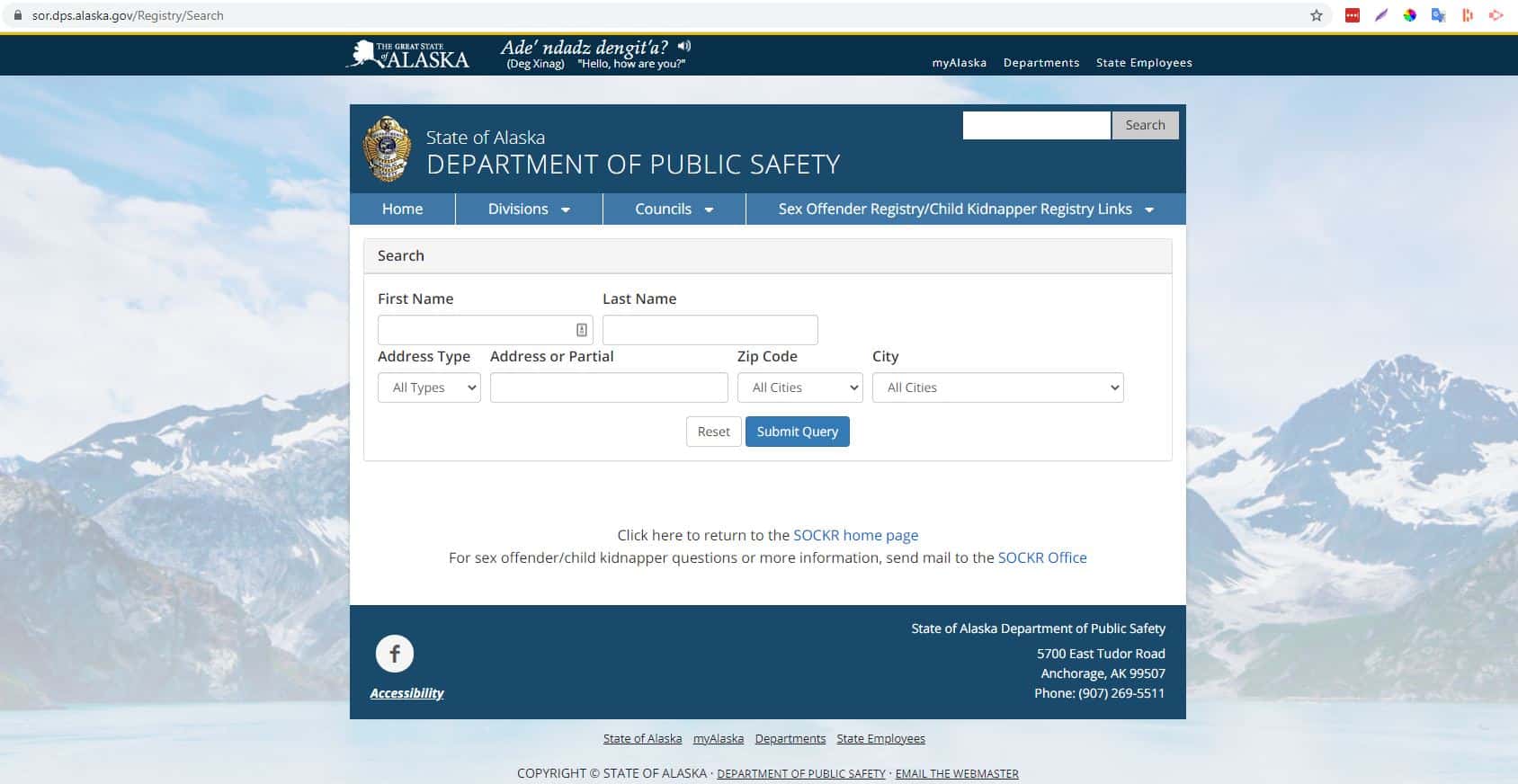Open the City dropdown list

[x=997, y=388]
